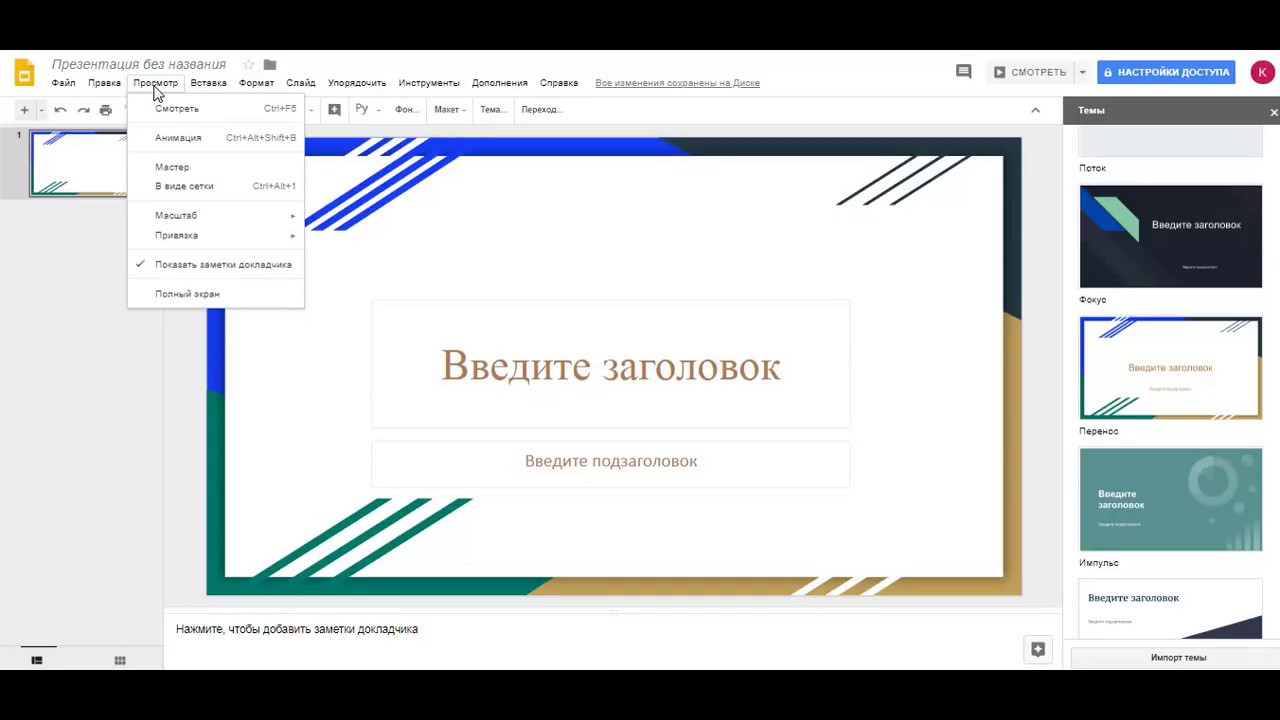The height and width of the screenshot is (720, 1280).
Task: Open the Ру input tools button
Action: click(361, 109)
